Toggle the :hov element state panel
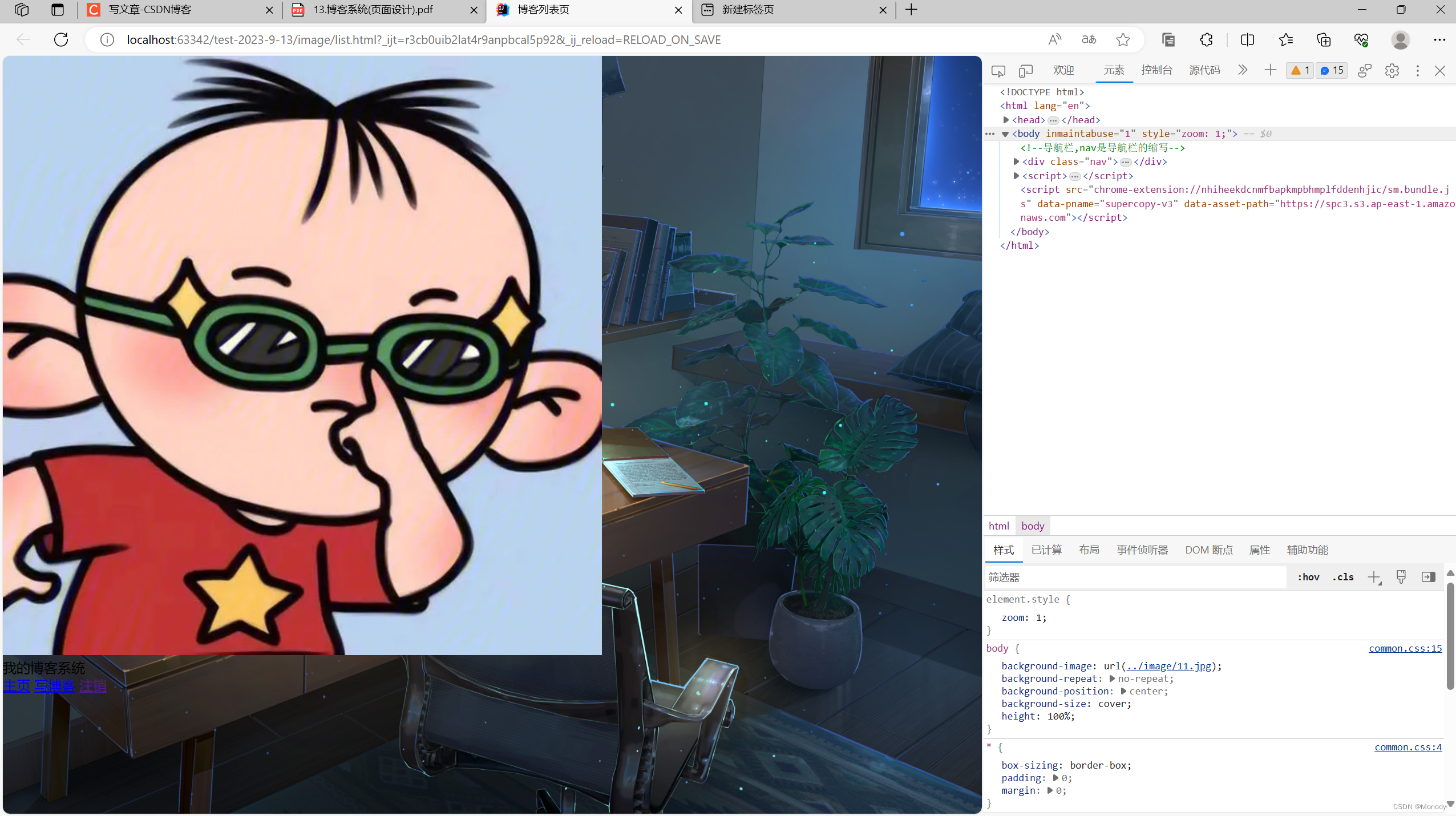The height and width of the screenshot is (816, 1456). coord(1308,577)
